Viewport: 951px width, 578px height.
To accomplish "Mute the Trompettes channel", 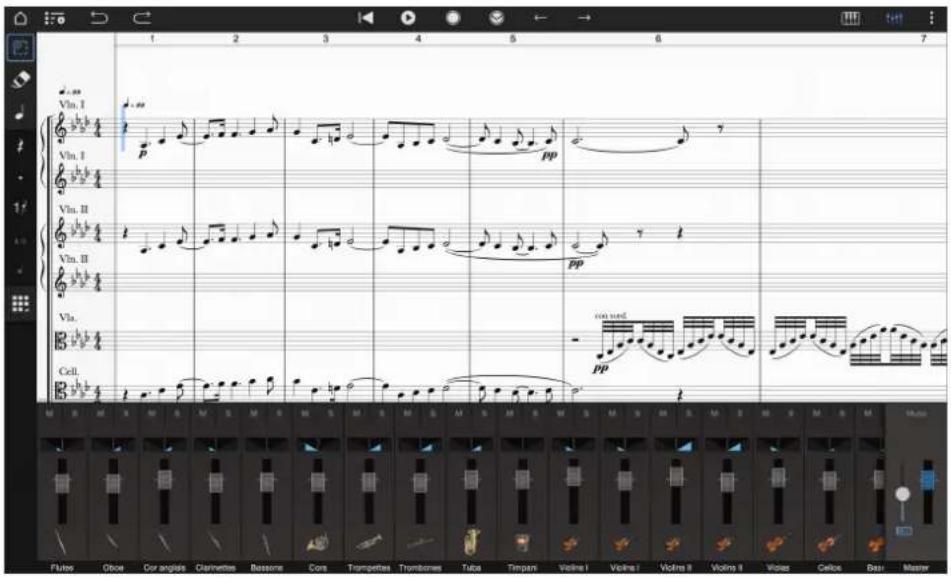I will tap(356, 413).
